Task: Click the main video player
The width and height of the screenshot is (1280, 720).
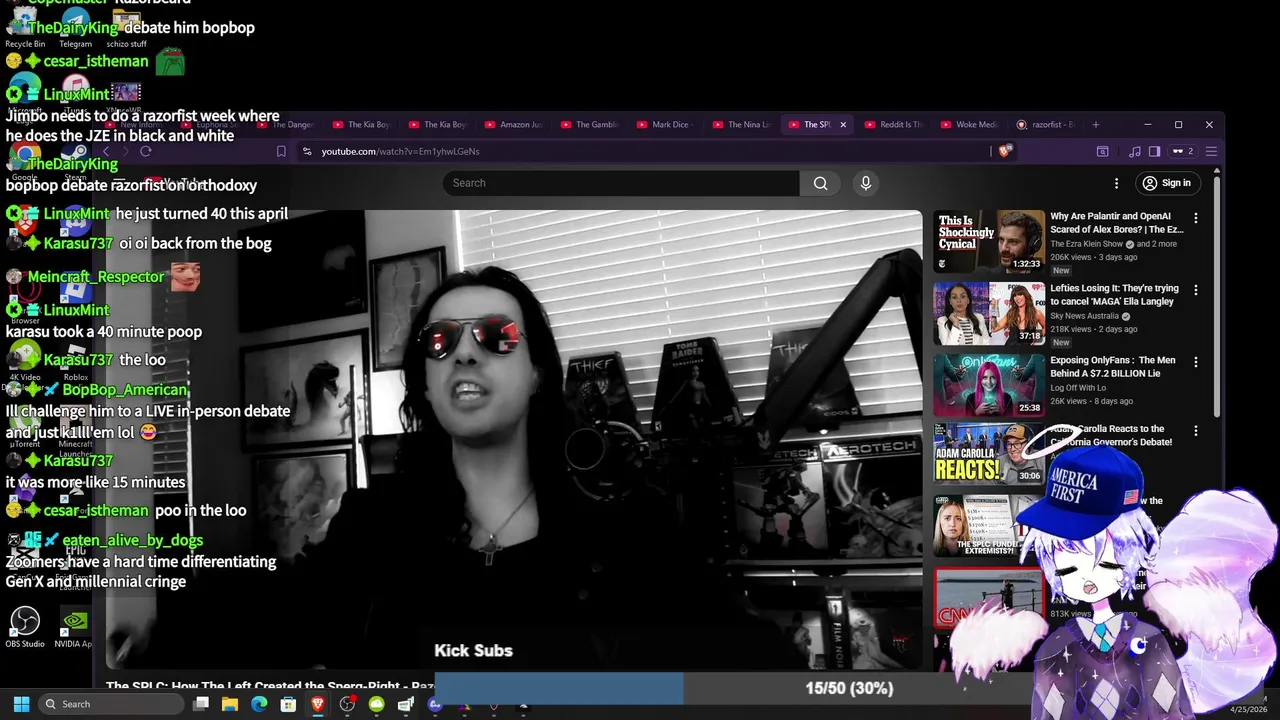Action: click(x=514, y=439)
